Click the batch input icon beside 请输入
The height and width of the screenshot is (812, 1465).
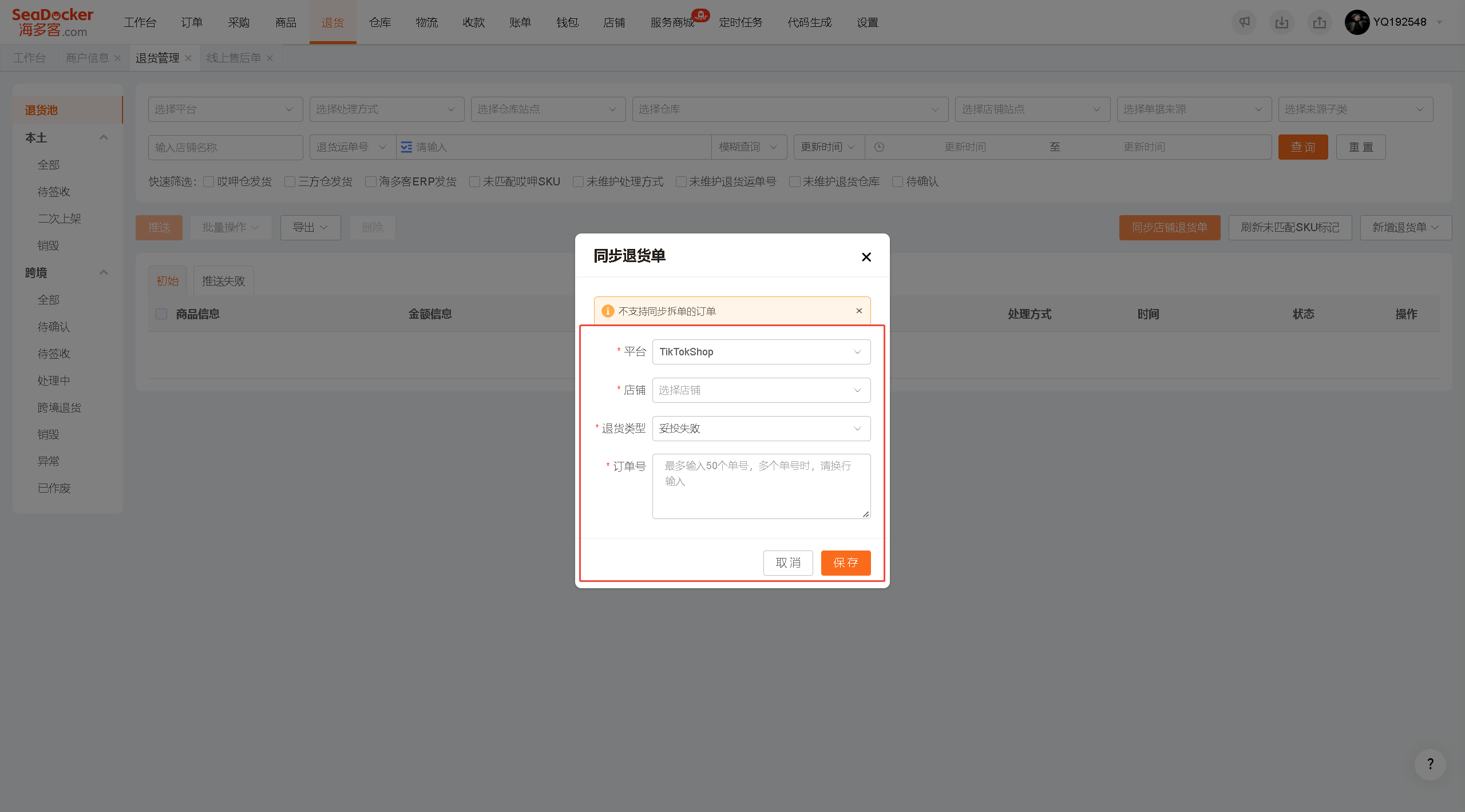[x=406, y=147]
